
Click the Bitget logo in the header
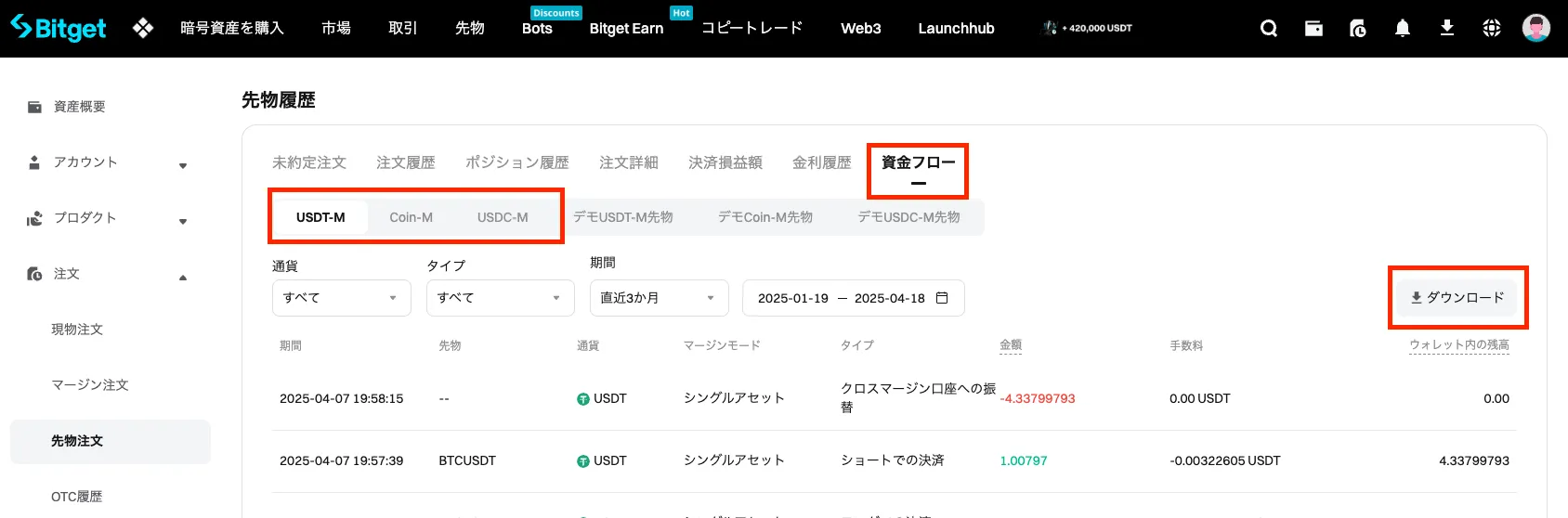59,28
